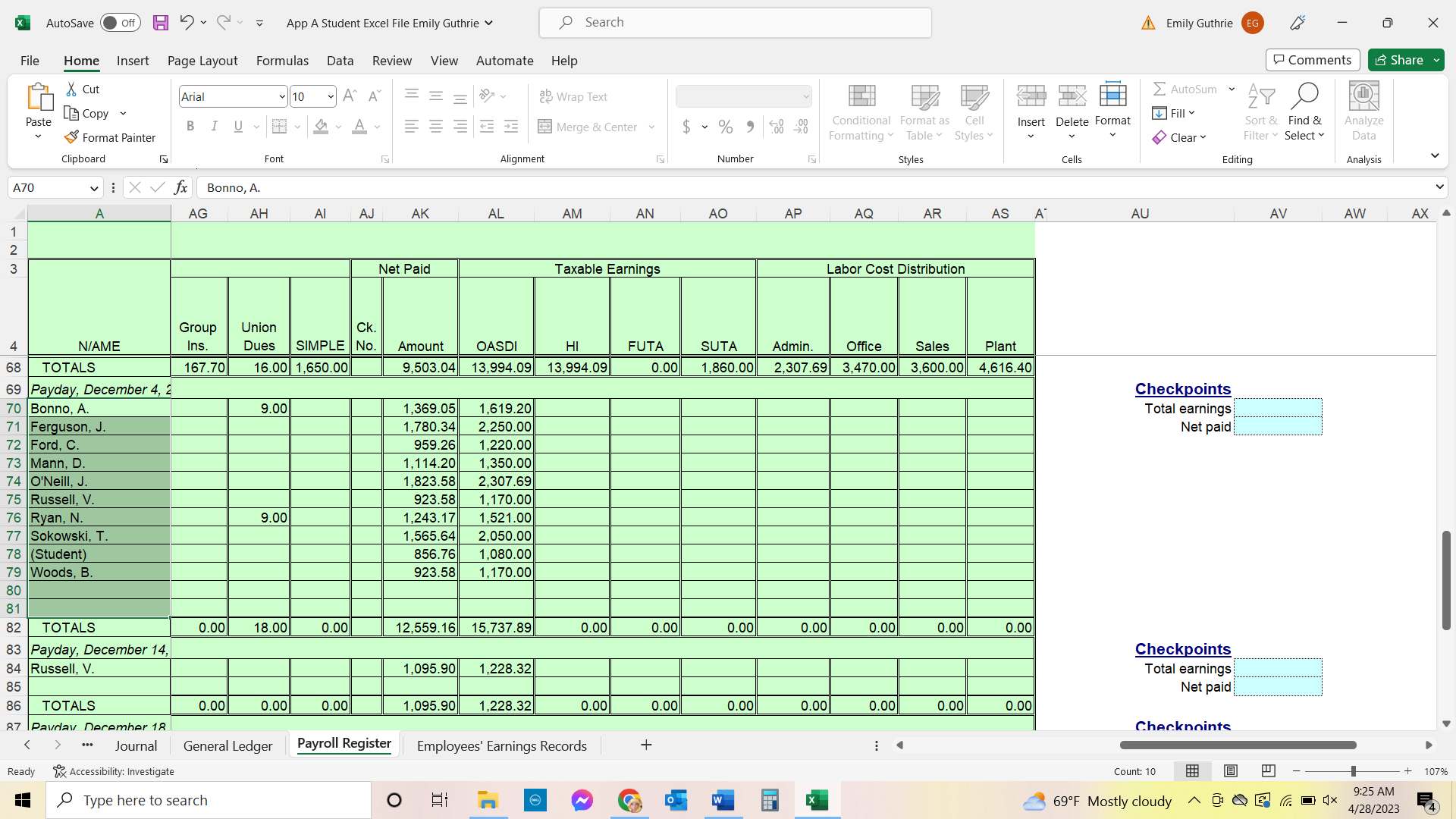Click the zoom slider handle
This screenshot has height=819, width=1456.
click(x=1353, y=771)
